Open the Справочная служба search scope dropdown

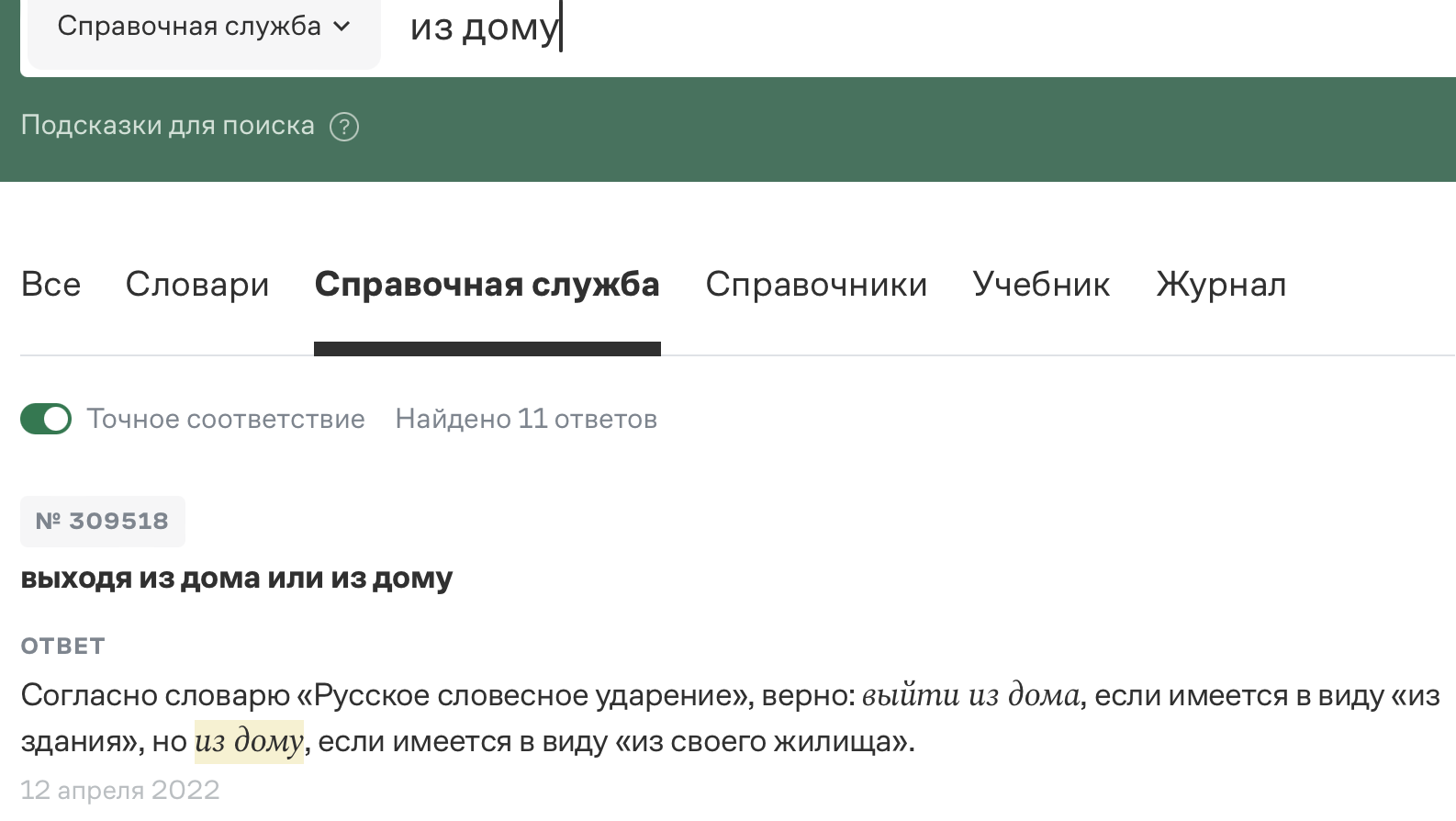pyautogui.click(x=204, y=27)
